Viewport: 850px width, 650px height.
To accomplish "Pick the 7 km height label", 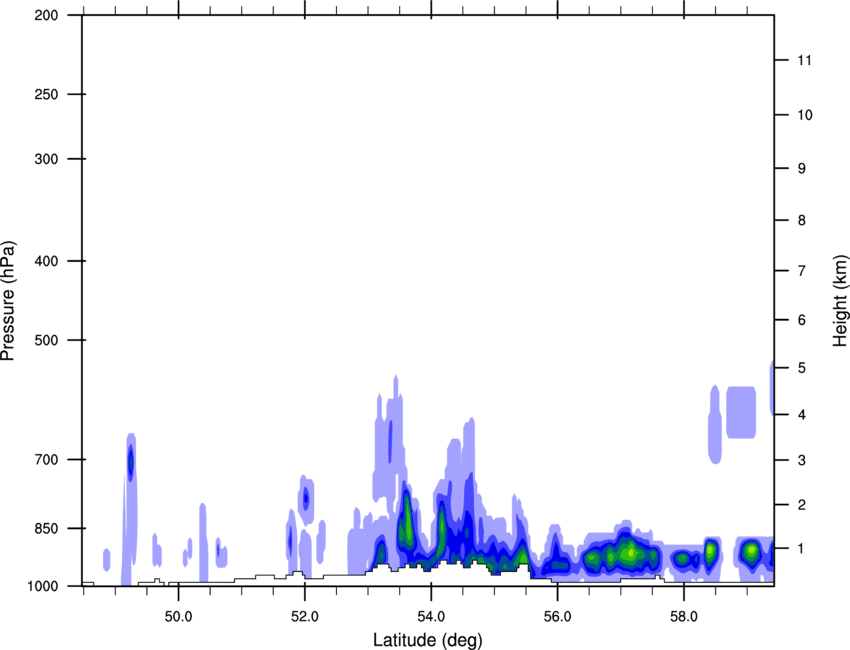I will [802, 271].
